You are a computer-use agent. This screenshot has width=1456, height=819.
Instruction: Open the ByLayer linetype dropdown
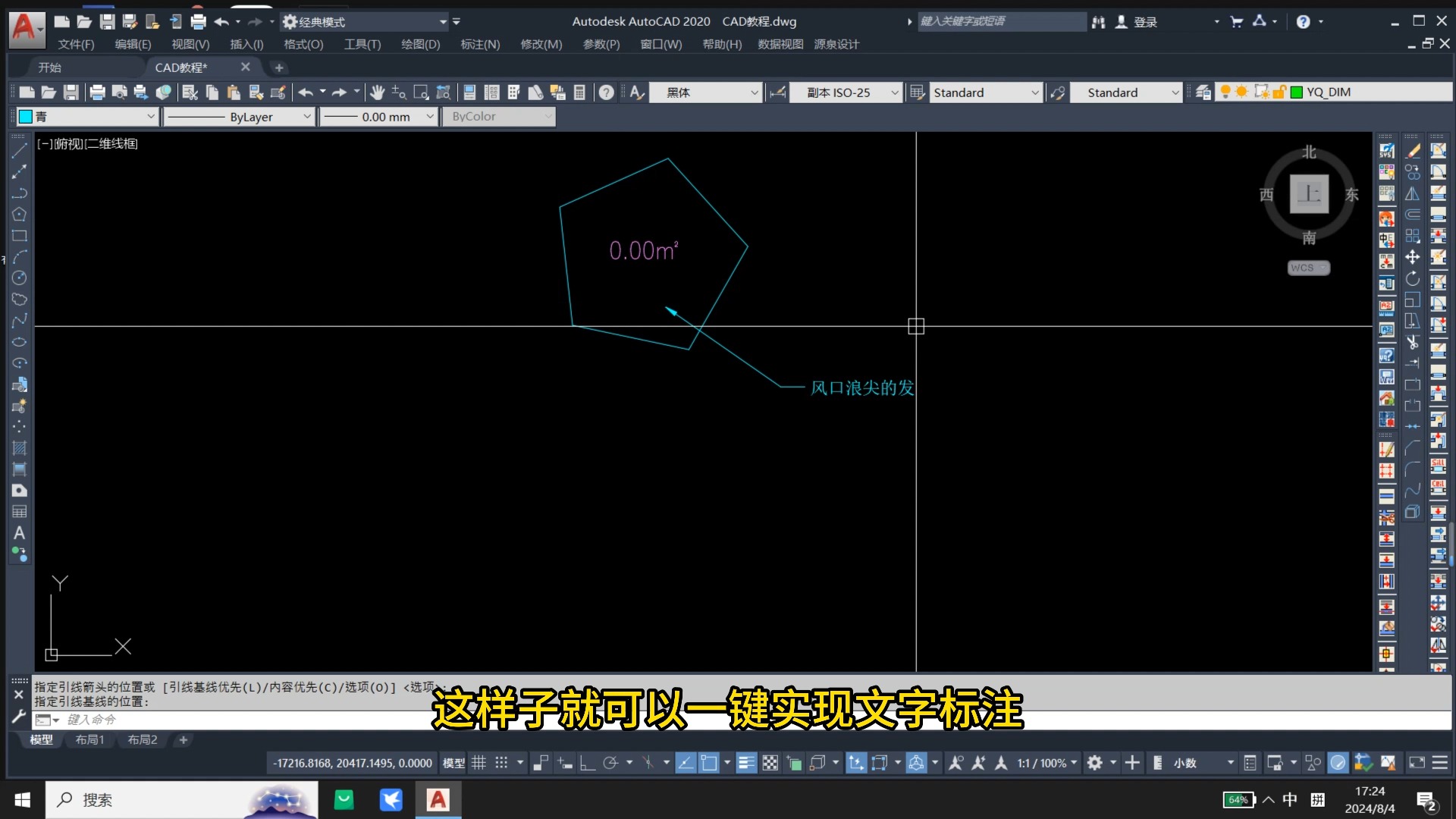[x=240, y=117]
